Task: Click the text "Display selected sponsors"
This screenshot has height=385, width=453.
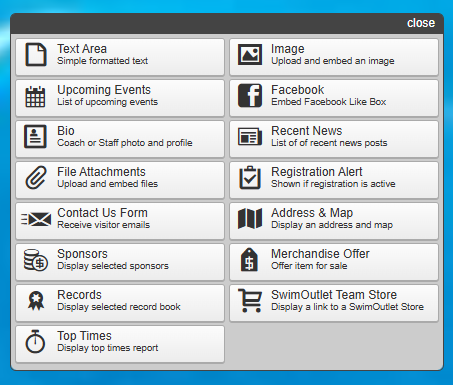Action: [x=113, y=266]
